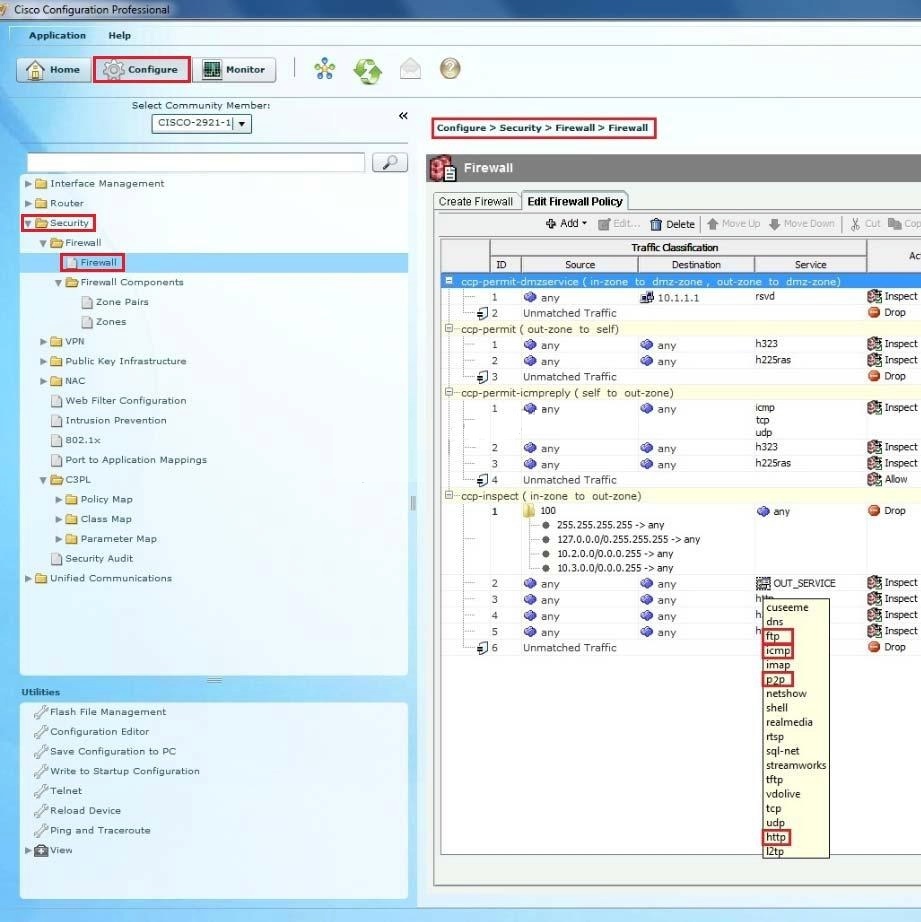The height and width of the screenshot is (922, 921).
Task: Select icmp in the service popup list
Action: [x=777, y=651]
